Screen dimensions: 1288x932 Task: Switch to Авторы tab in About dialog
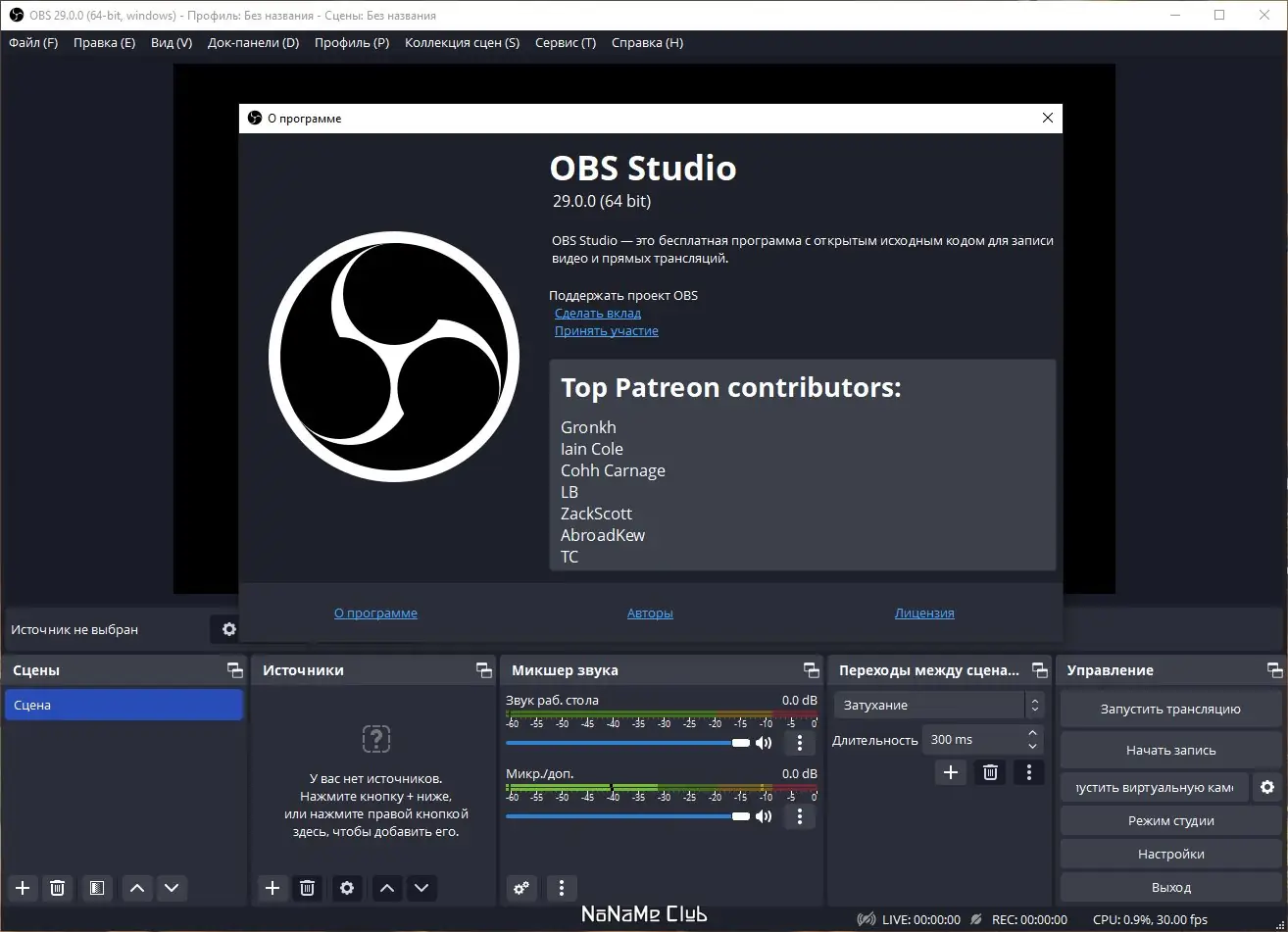[x=650, y=613]
